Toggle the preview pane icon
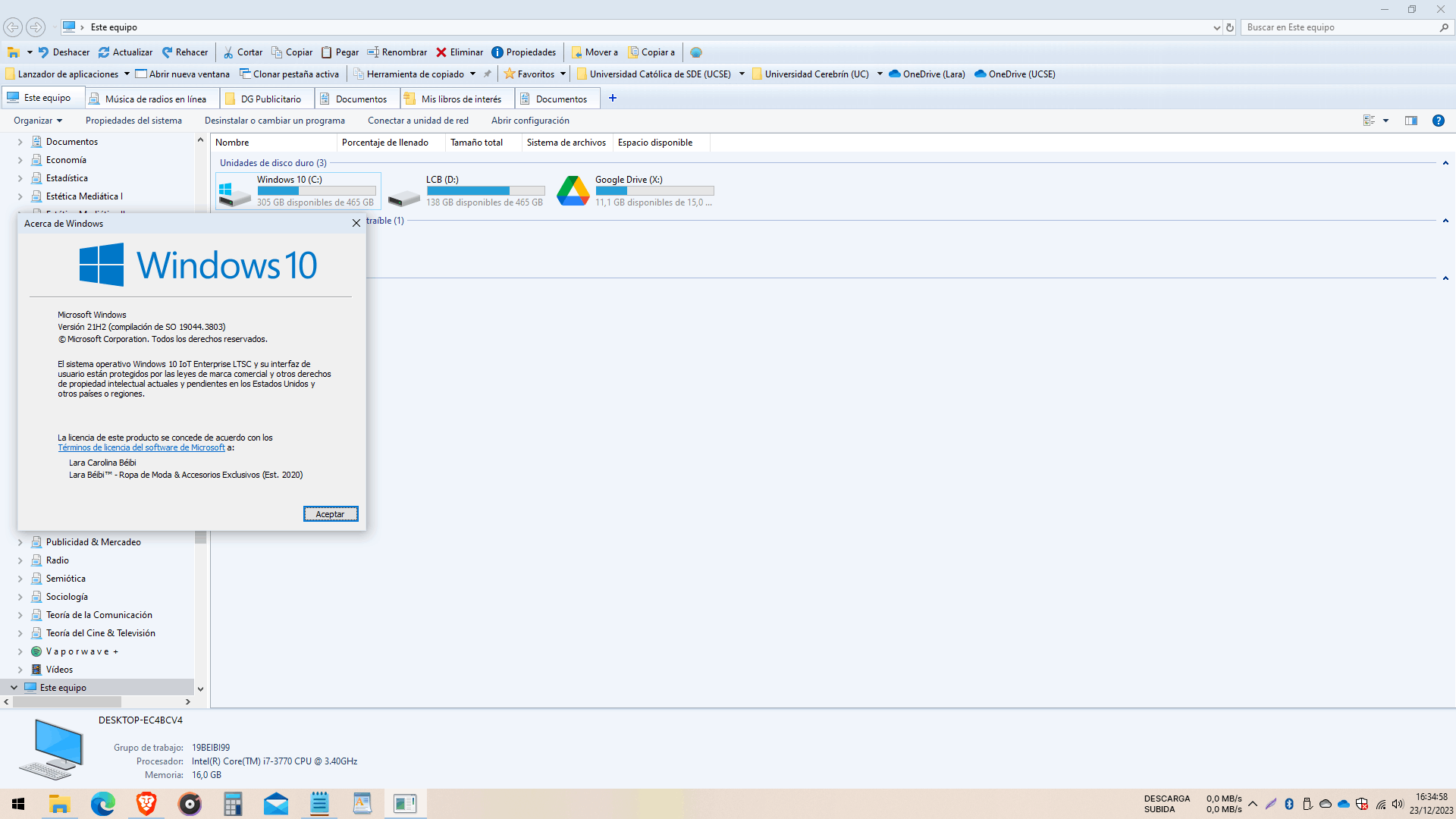The width and height of the screenshot is (1456, 819). (1410, 121)
